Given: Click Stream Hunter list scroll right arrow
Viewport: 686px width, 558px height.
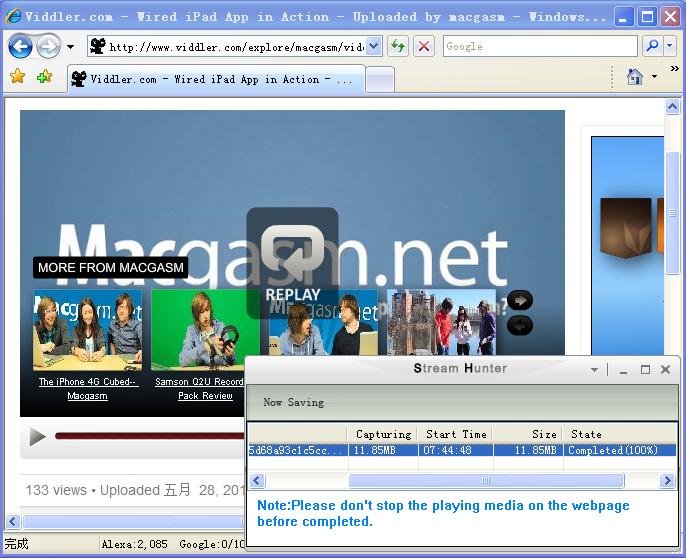Looking at the screenshot, I should tap(668, 481).
